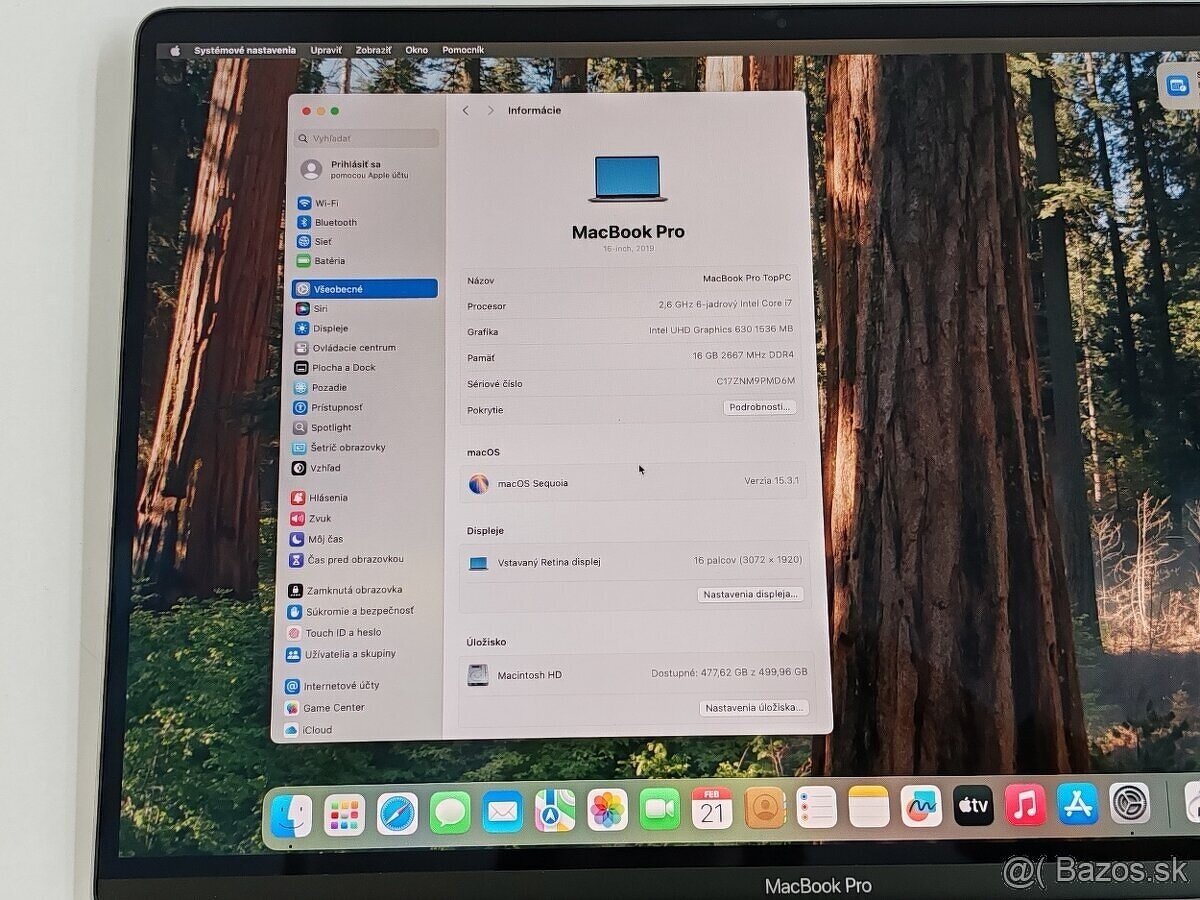Open Maps app in Dock
Screen dimensions: 1200x900
pyautogui.click(x=555, y=811)
